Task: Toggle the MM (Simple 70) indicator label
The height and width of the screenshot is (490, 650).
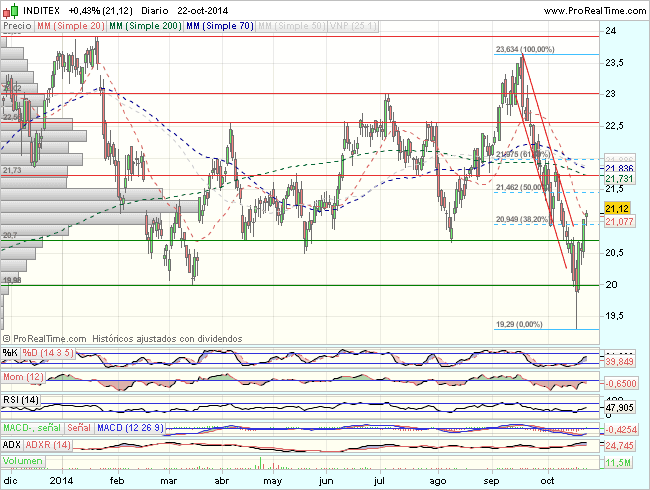Action: click(x=220, y=26)
